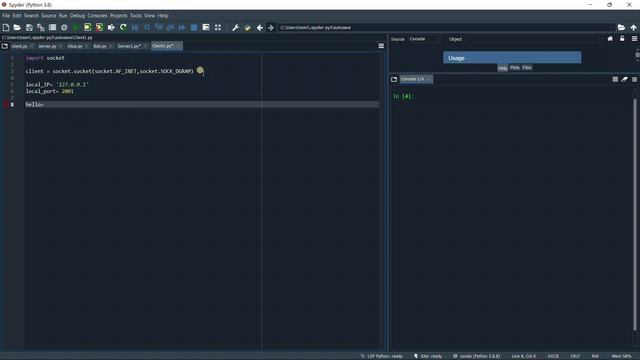Open editor tab browser icon
The image size is (640, 360).
(5, 46)
